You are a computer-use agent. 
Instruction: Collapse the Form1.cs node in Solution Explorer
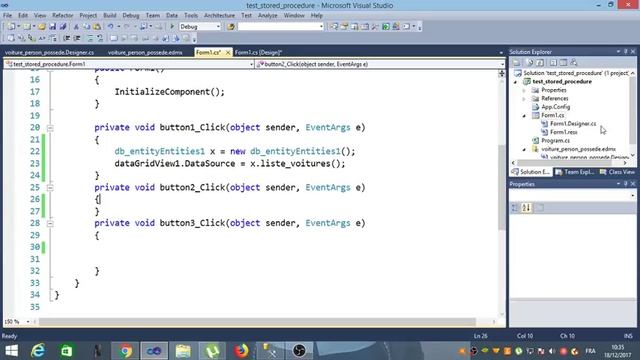point(524,116)
